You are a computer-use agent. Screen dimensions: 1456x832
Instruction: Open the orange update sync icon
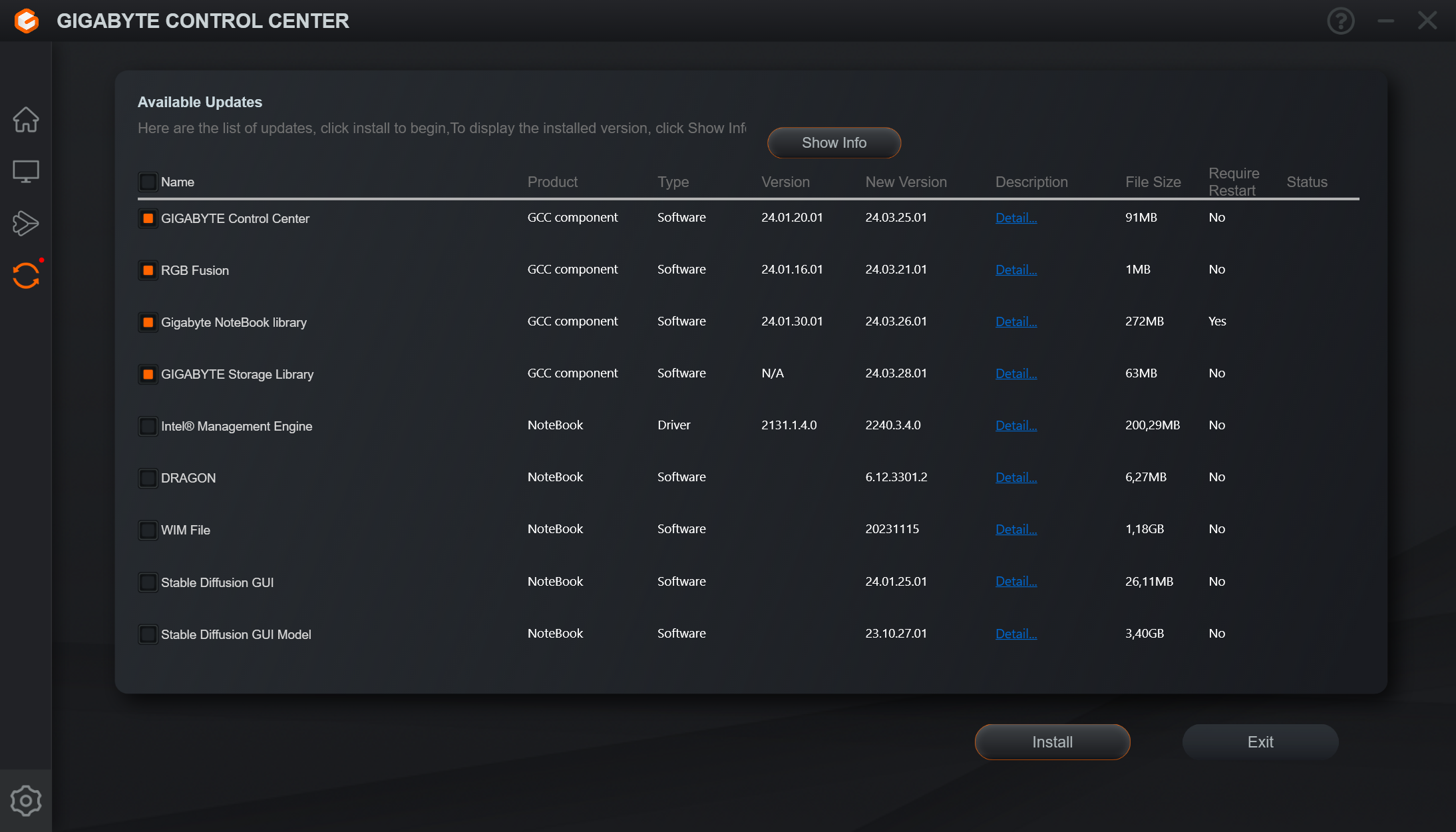point(26,276)
